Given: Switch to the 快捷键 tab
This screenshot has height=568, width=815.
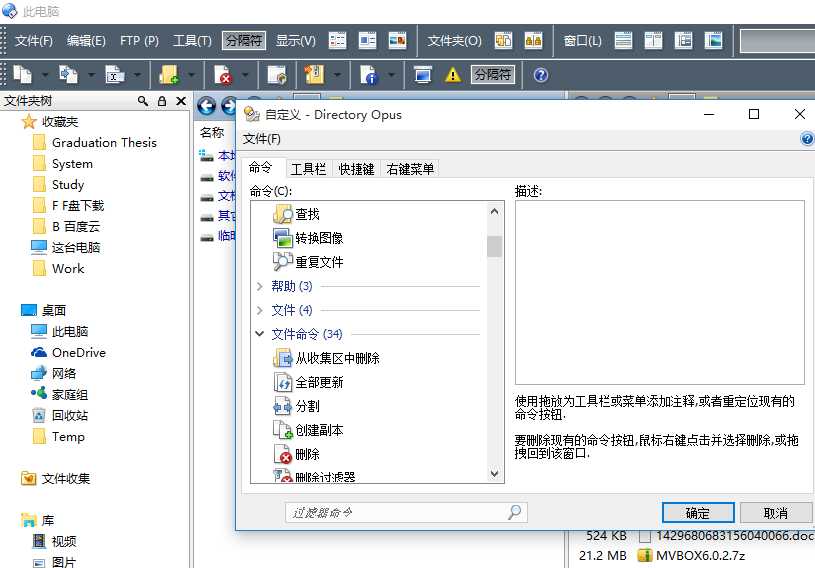Looking at the screenshot, I should tap(356, 169).
